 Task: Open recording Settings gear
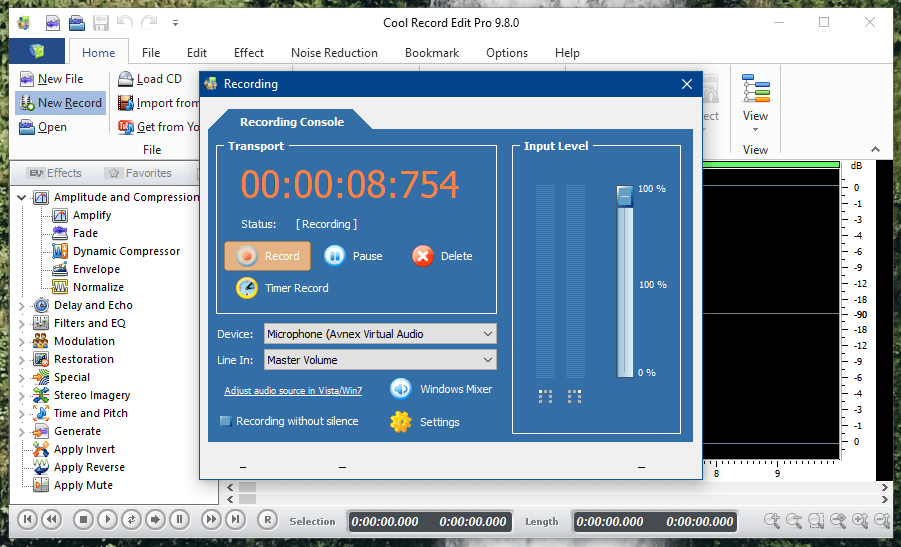401,422
